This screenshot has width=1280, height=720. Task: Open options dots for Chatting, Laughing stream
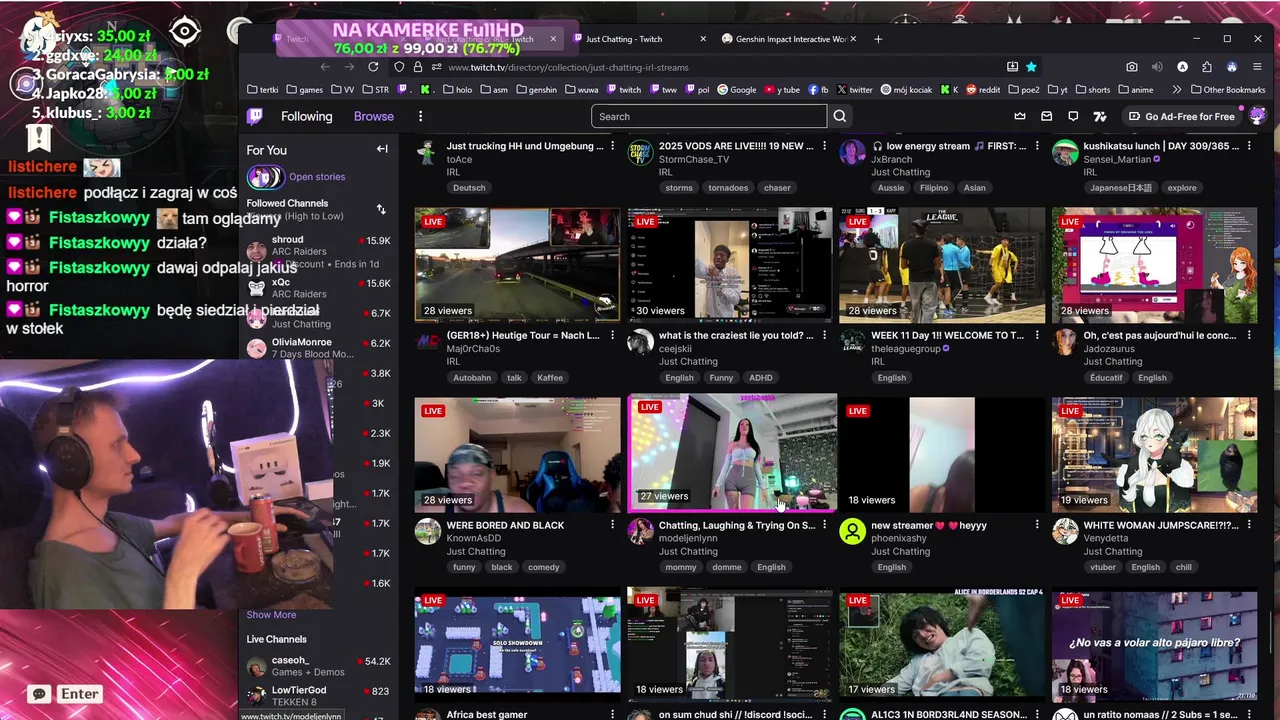[x=825, y=525]
